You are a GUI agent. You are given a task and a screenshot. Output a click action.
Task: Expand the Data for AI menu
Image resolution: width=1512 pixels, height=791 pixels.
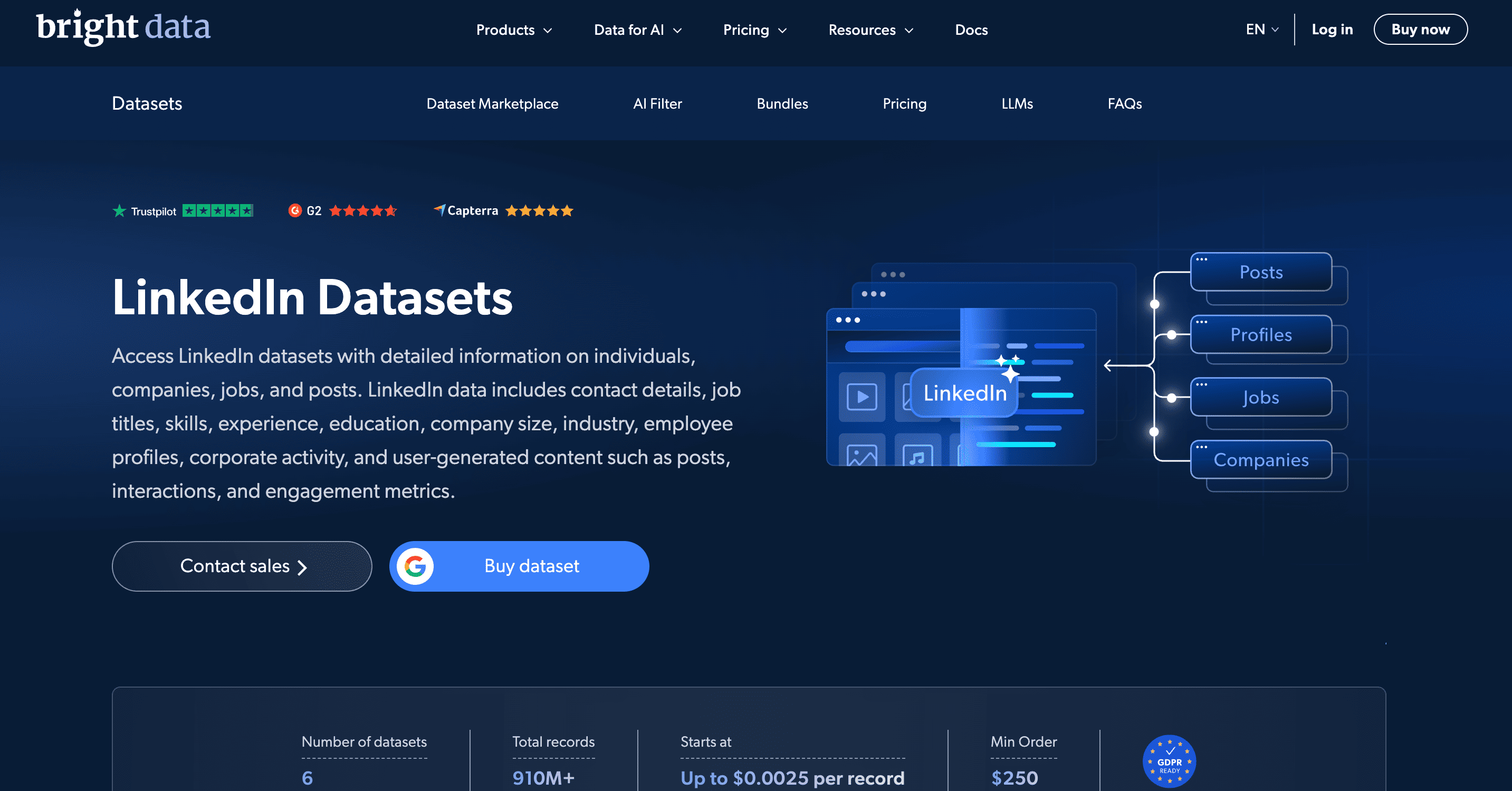[x=637, y=30]
